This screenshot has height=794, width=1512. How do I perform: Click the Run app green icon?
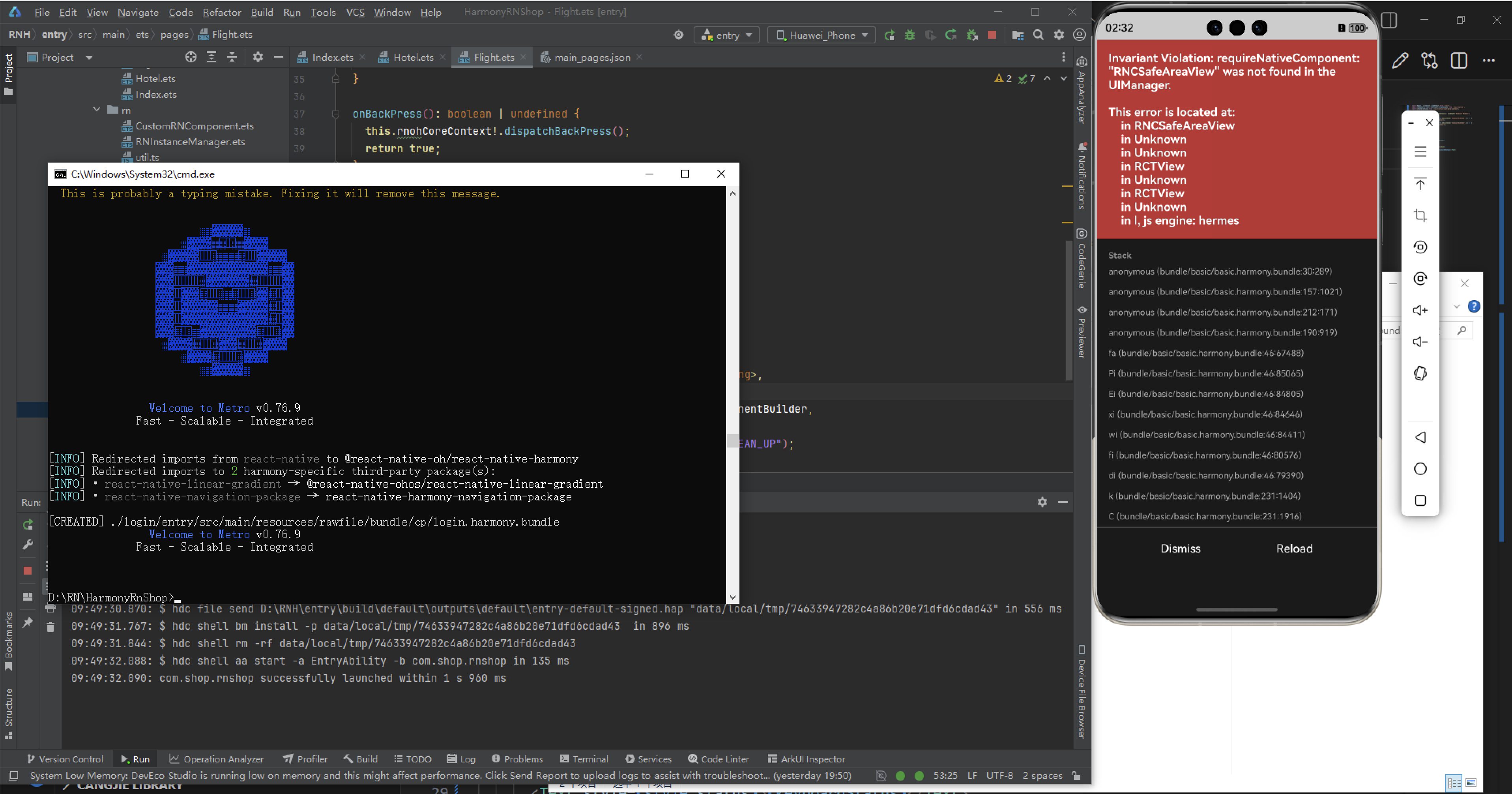(890, 35)
